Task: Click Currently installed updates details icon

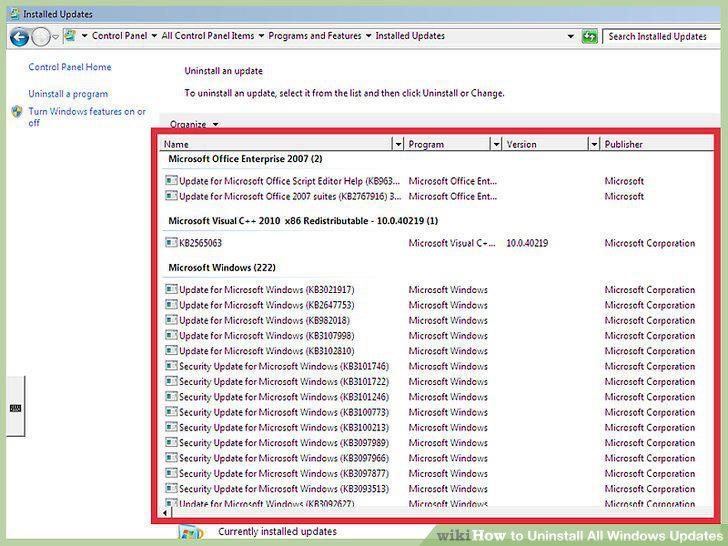Action: (191, 533)
